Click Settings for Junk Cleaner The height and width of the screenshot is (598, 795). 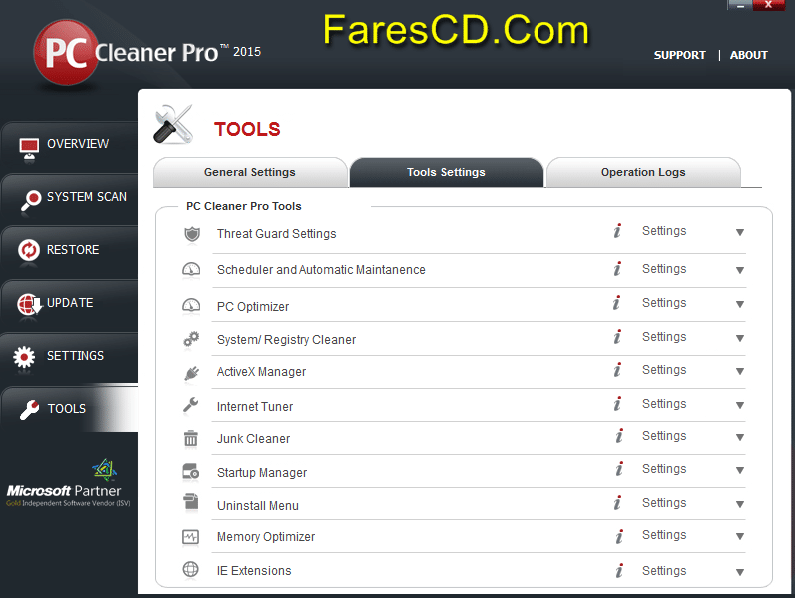(x=664, y=436)
